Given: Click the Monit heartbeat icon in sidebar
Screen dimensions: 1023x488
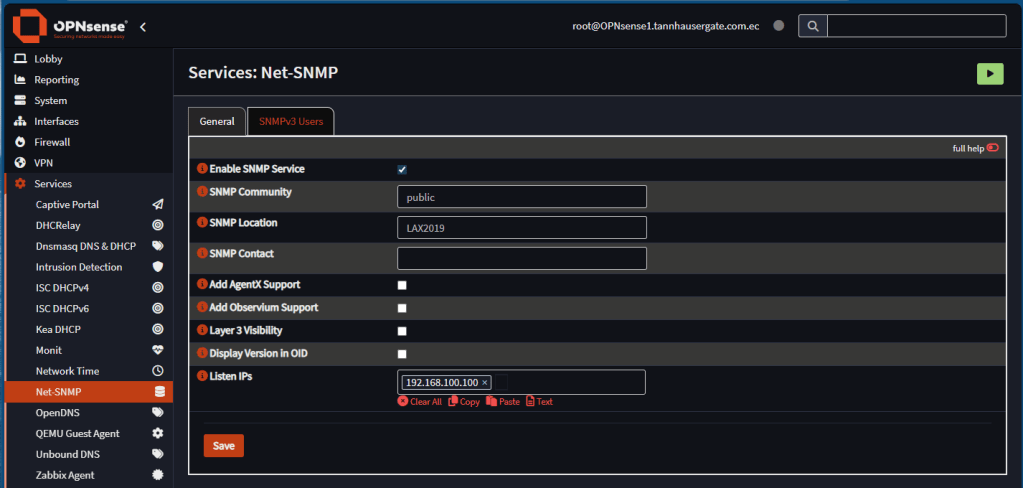Looking at the screenshot, I should [157, 350].
